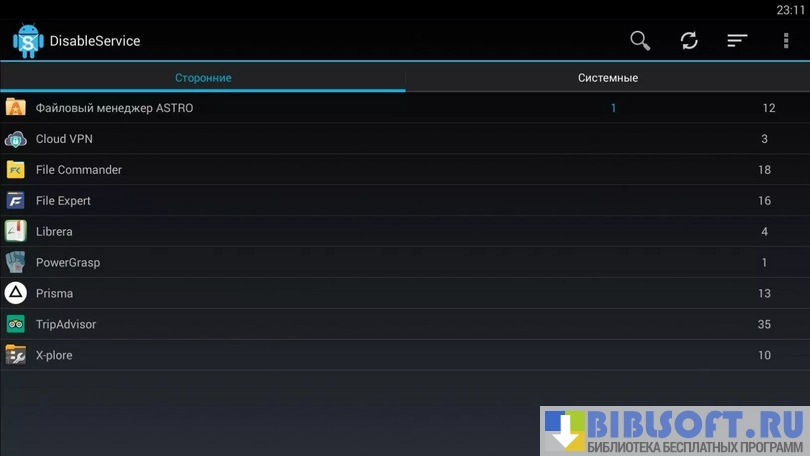Click the PowerGrasp app icon
Viewport: 810px width, 456px height.
pos(16,263)
